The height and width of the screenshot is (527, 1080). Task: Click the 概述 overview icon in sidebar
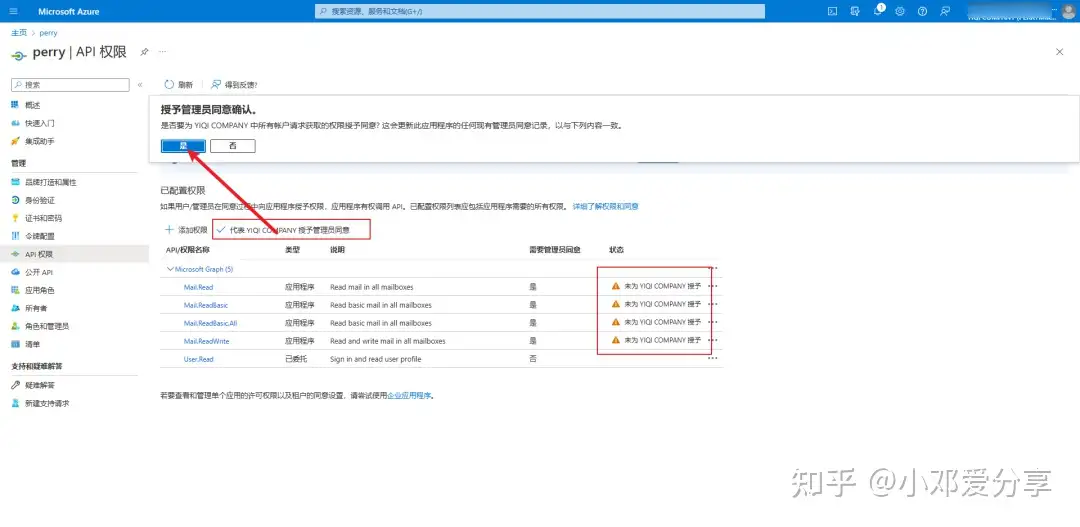click(x=15, y=105)
